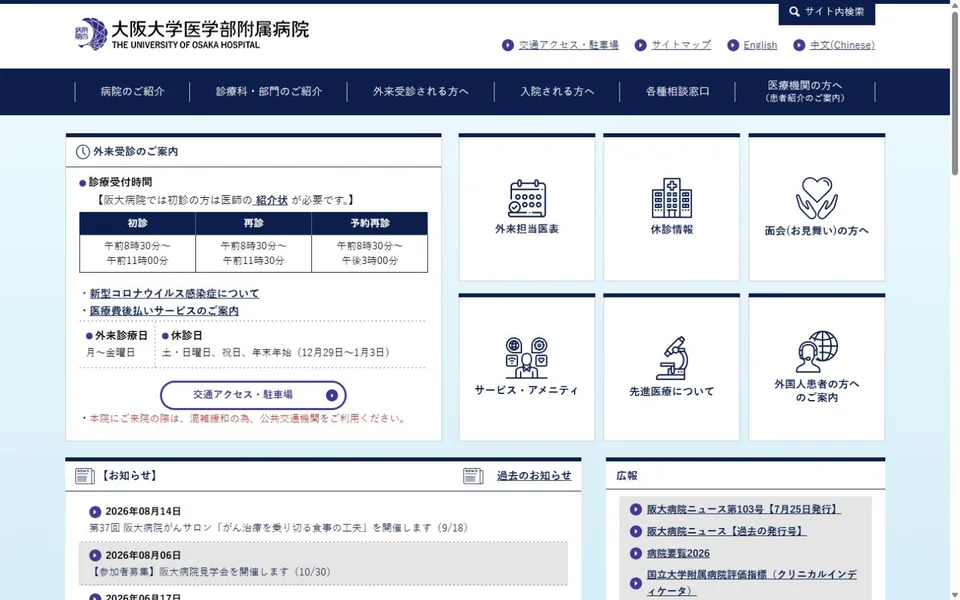Viewport: 960px width, 600px height.
Task: Switch to the 中文(Chinese) site
Action: tap(842, 45)
